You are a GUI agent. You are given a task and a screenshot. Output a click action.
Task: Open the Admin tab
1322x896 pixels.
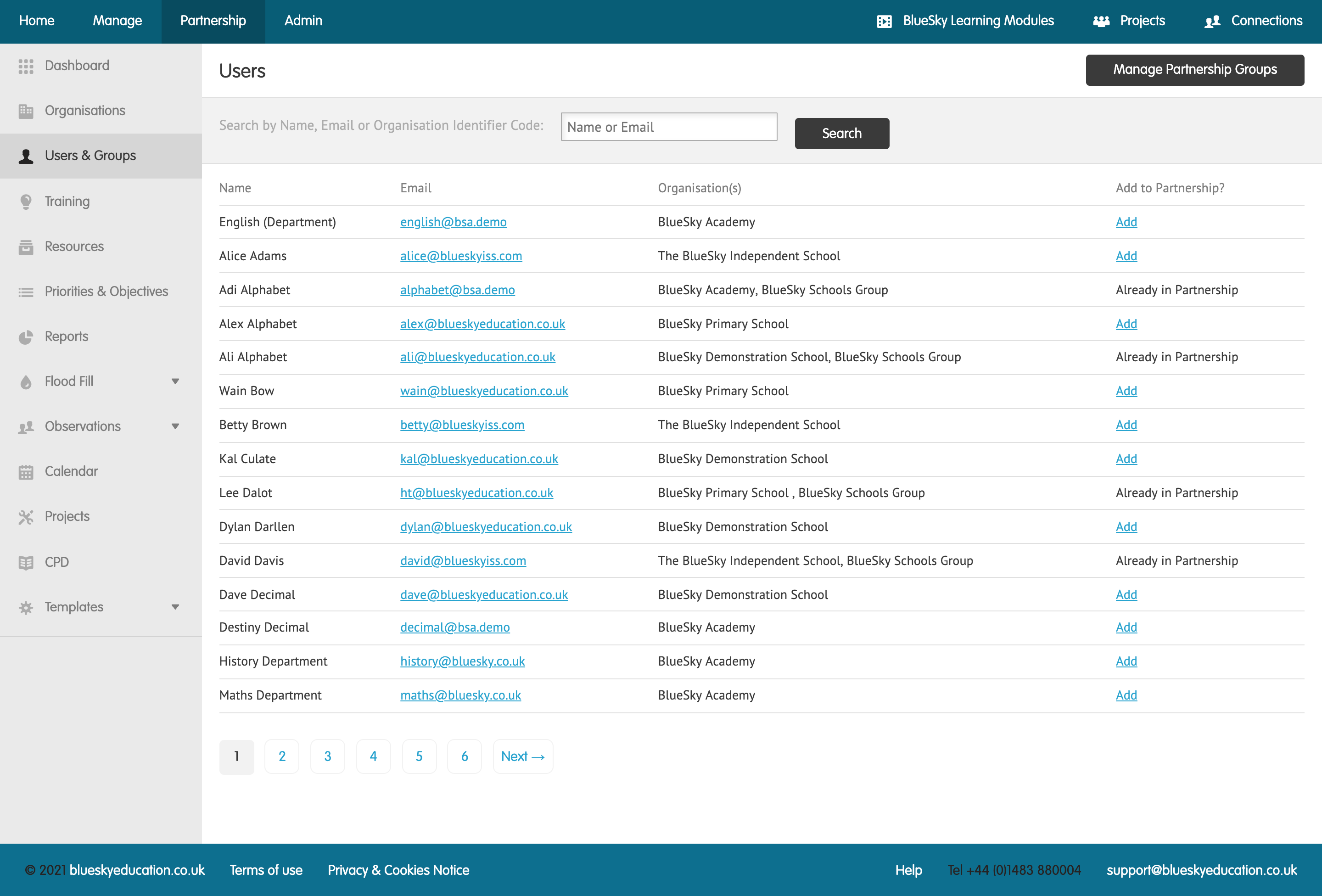tap(303, 21)
